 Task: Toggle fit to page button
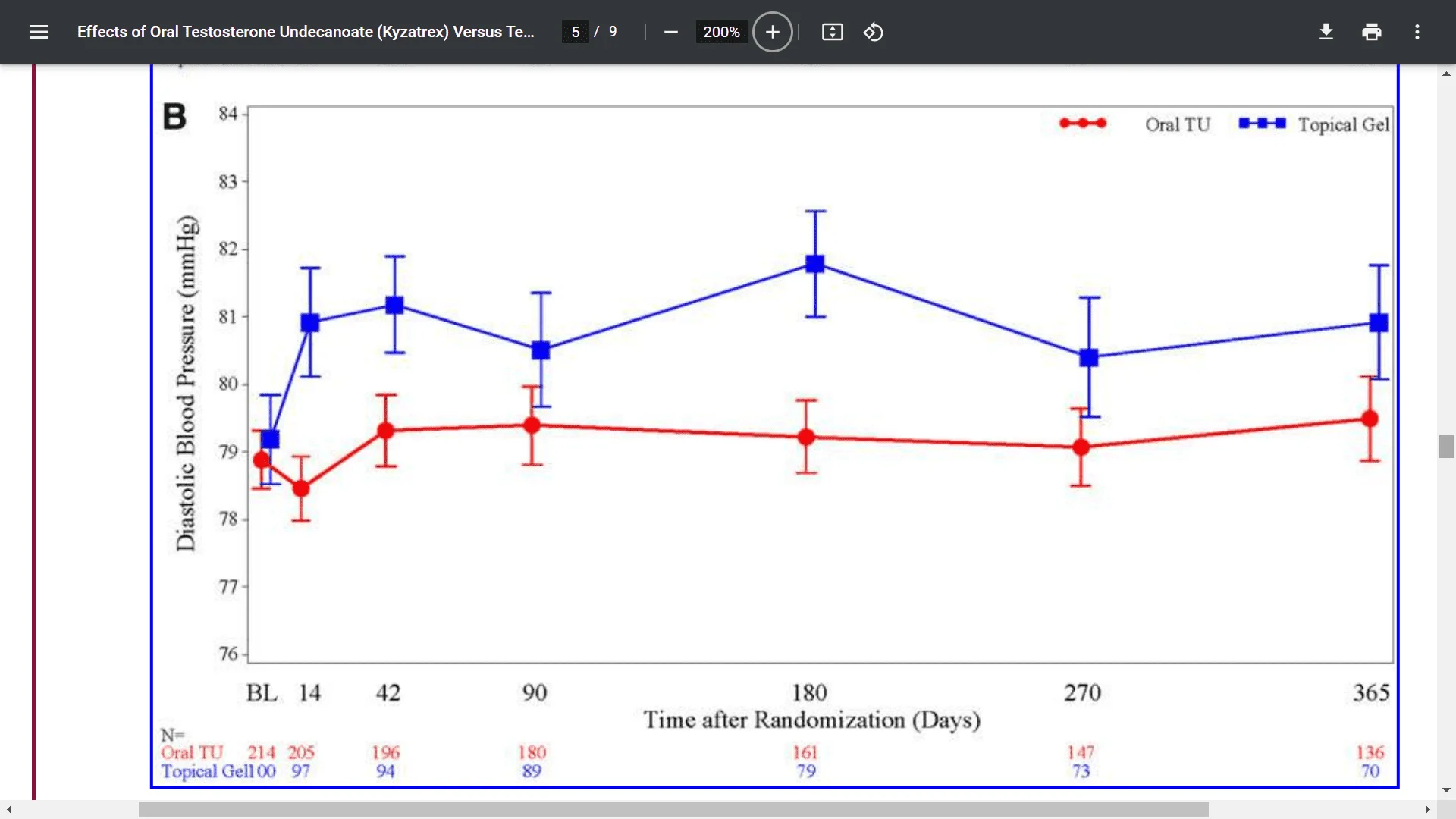click(832, 32)
